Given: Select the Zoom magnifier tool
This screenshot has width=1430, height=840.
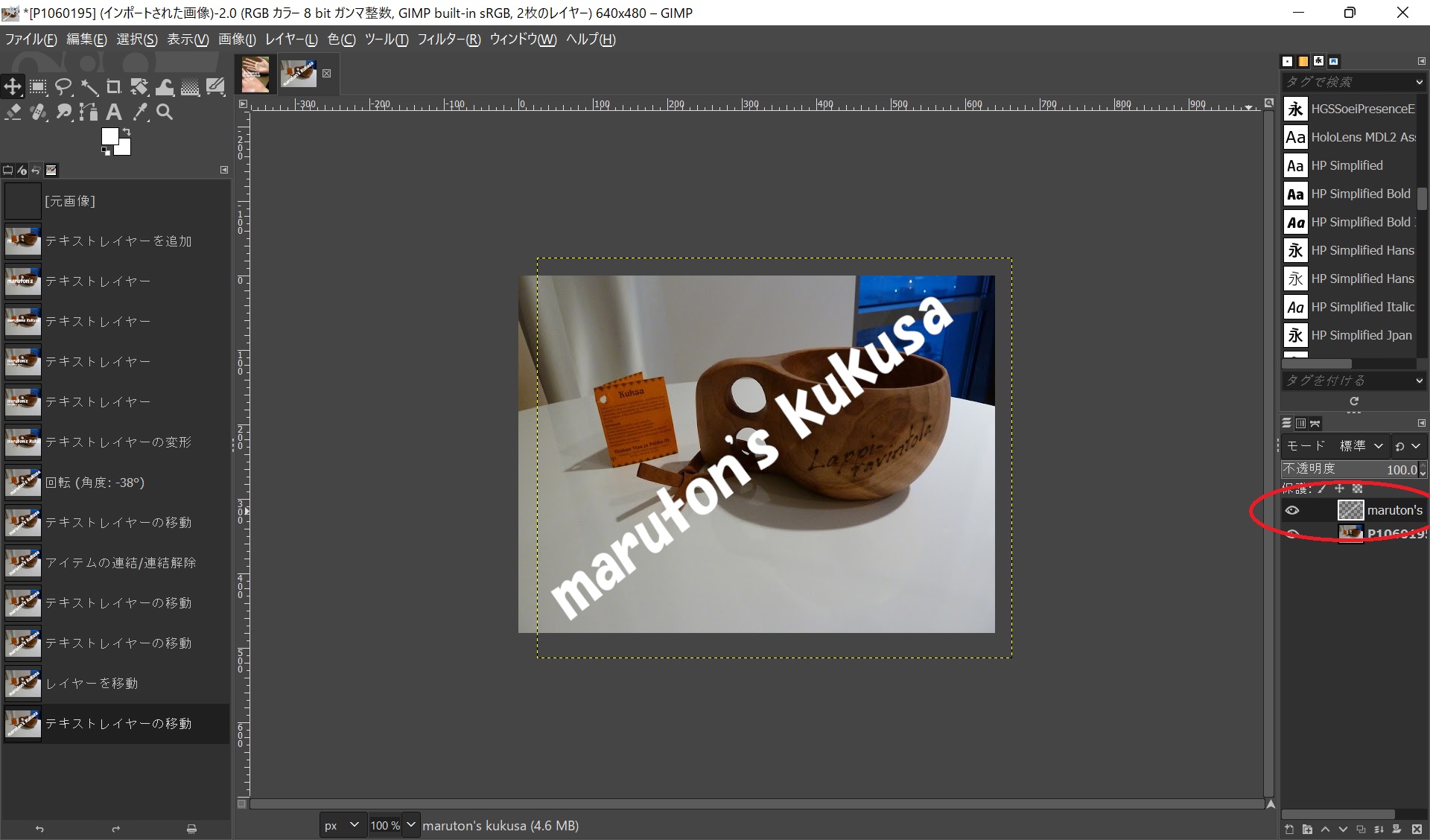Looking at the screenshot, I should pos(165,112).
